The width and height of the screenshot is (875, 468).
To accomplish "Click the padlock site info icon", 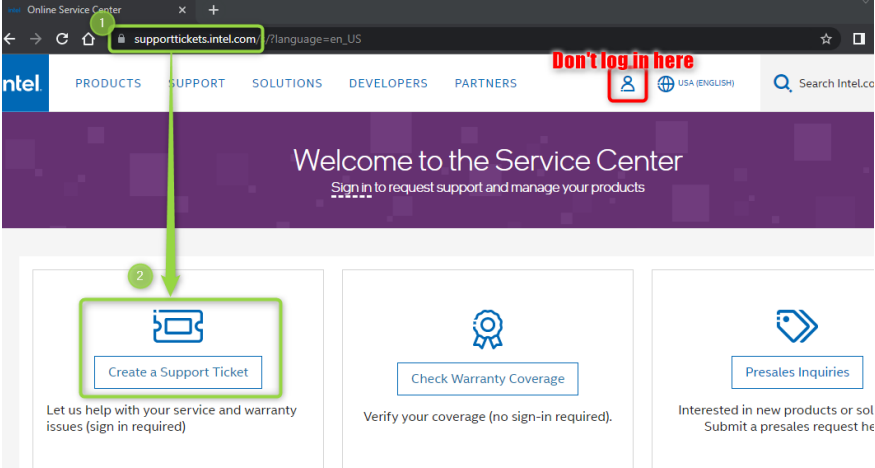I will tap(121, 39).
